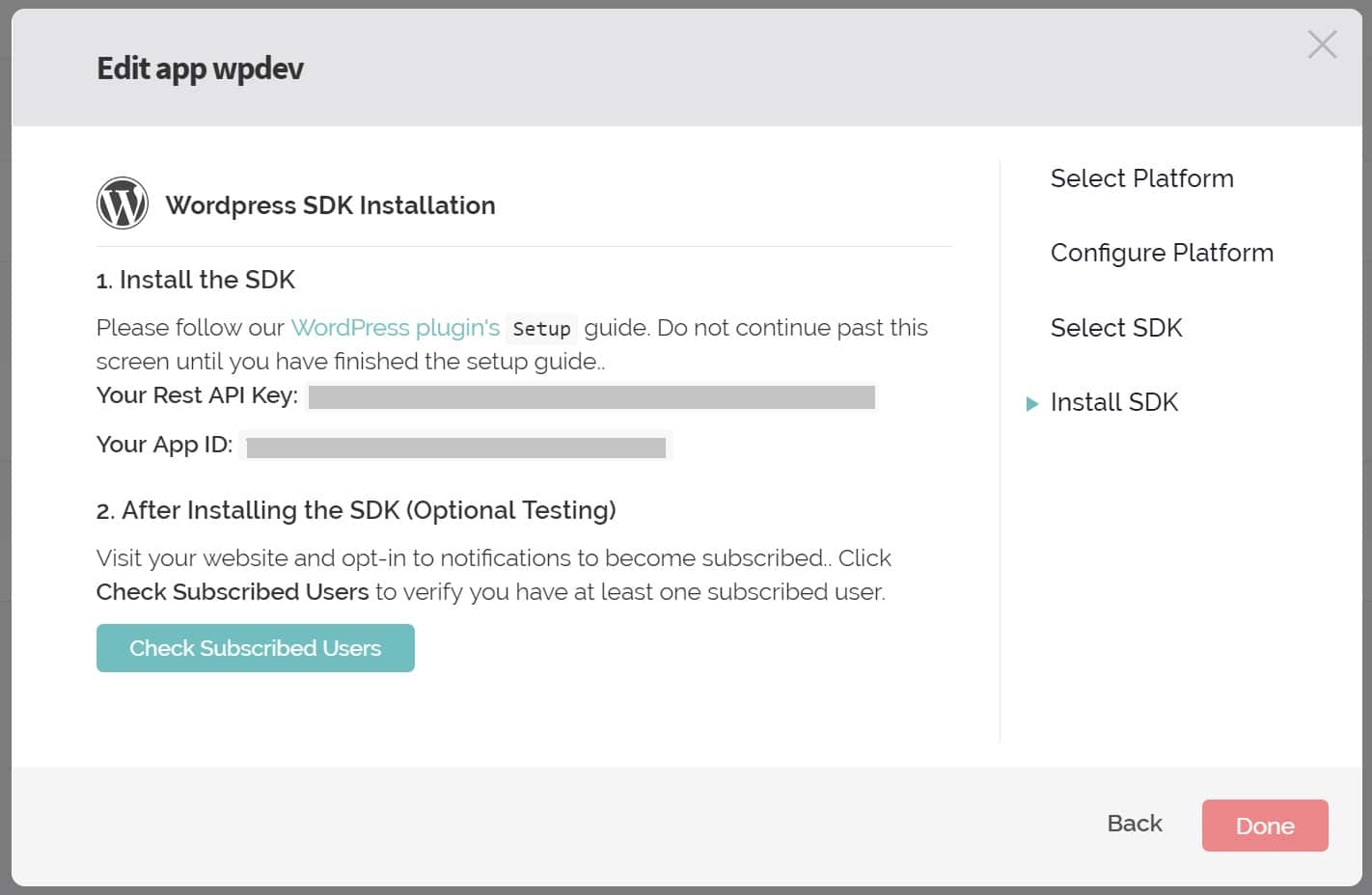Open the WordPress plugin's link

click(396, 328)
